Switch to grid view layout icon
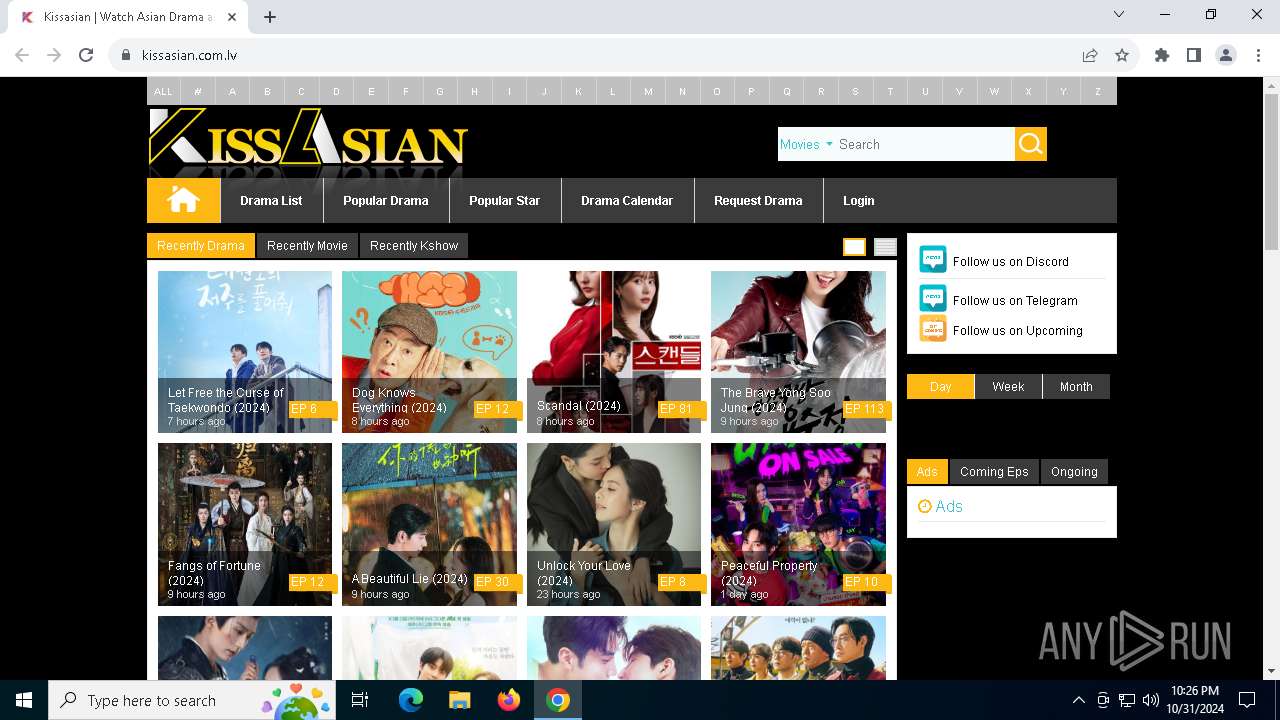Image resolution: width=1280 pixels, height=720 pixels. pos(854,247)
